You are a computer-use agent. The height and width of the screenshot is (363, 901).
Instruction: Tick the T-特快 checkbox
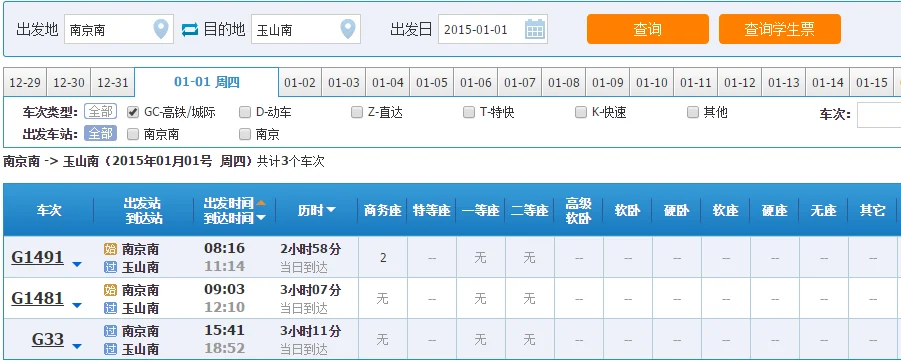[x=469, y=112]
